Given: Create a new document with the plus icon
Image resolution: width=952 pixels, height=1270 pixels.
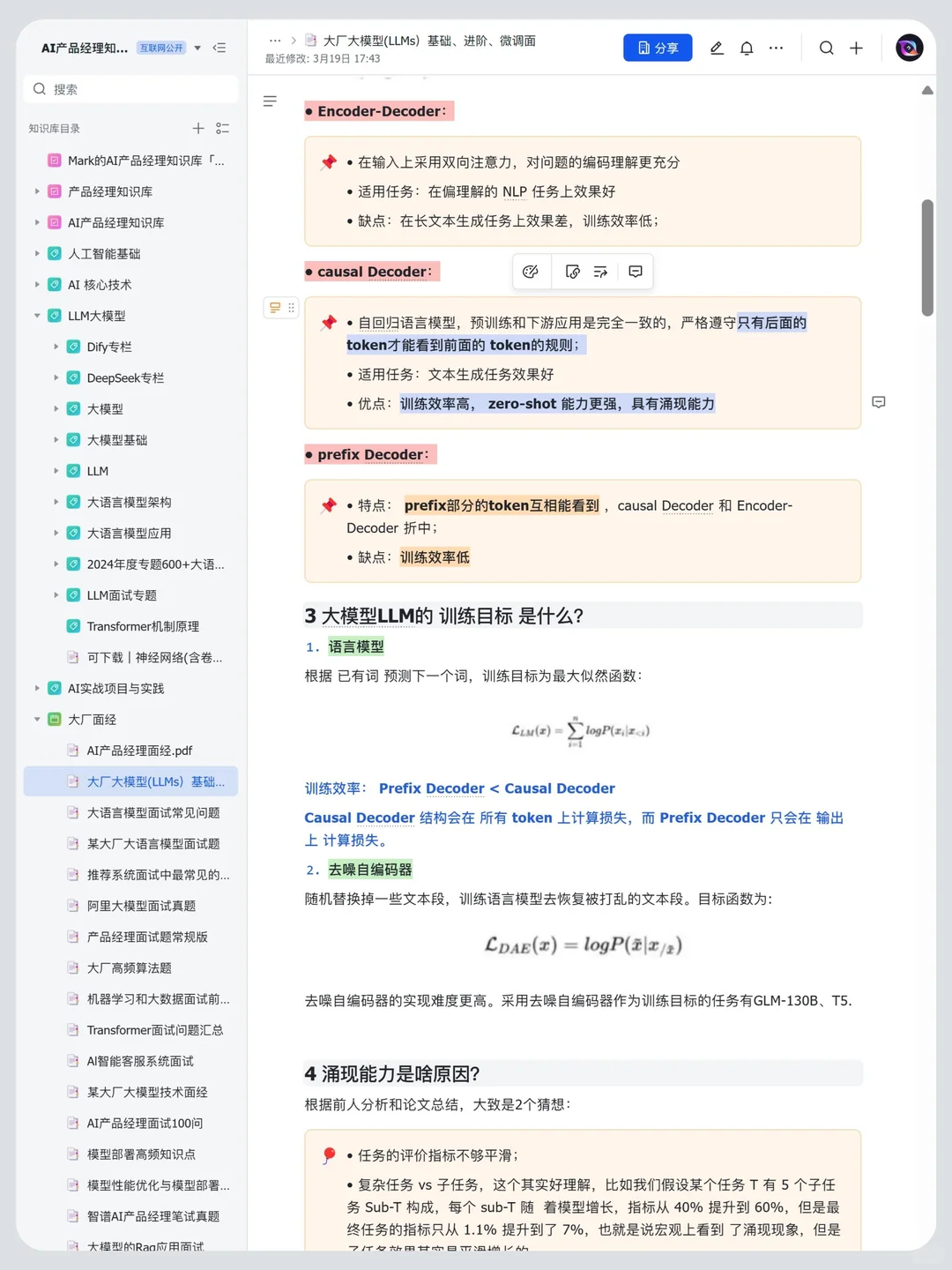Looking at the screenshot, I should [x=856, y=48].
